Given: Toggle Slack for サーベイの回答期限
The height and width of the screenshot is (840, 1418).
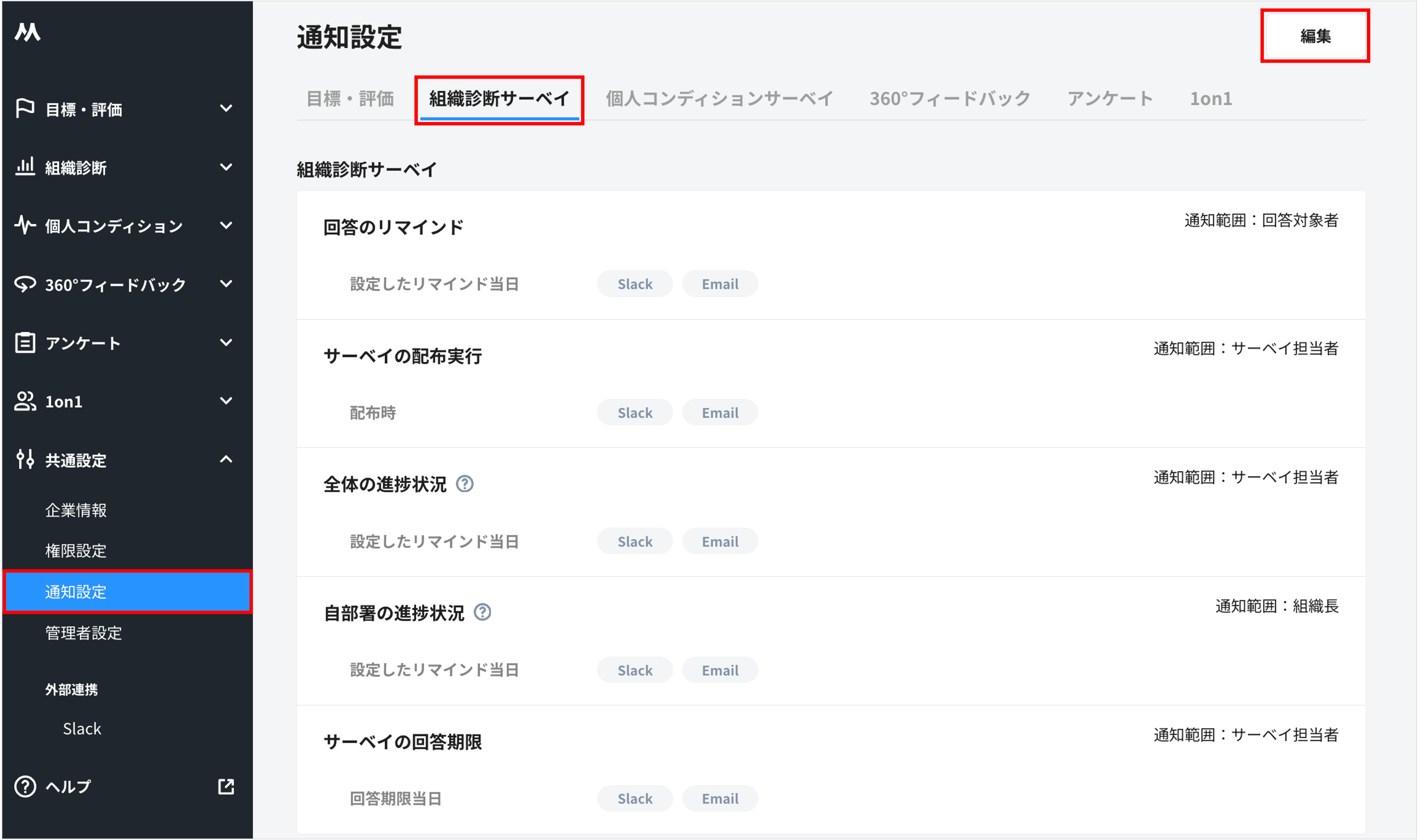Looking at the screenshot, I should (x=634, y=798).
